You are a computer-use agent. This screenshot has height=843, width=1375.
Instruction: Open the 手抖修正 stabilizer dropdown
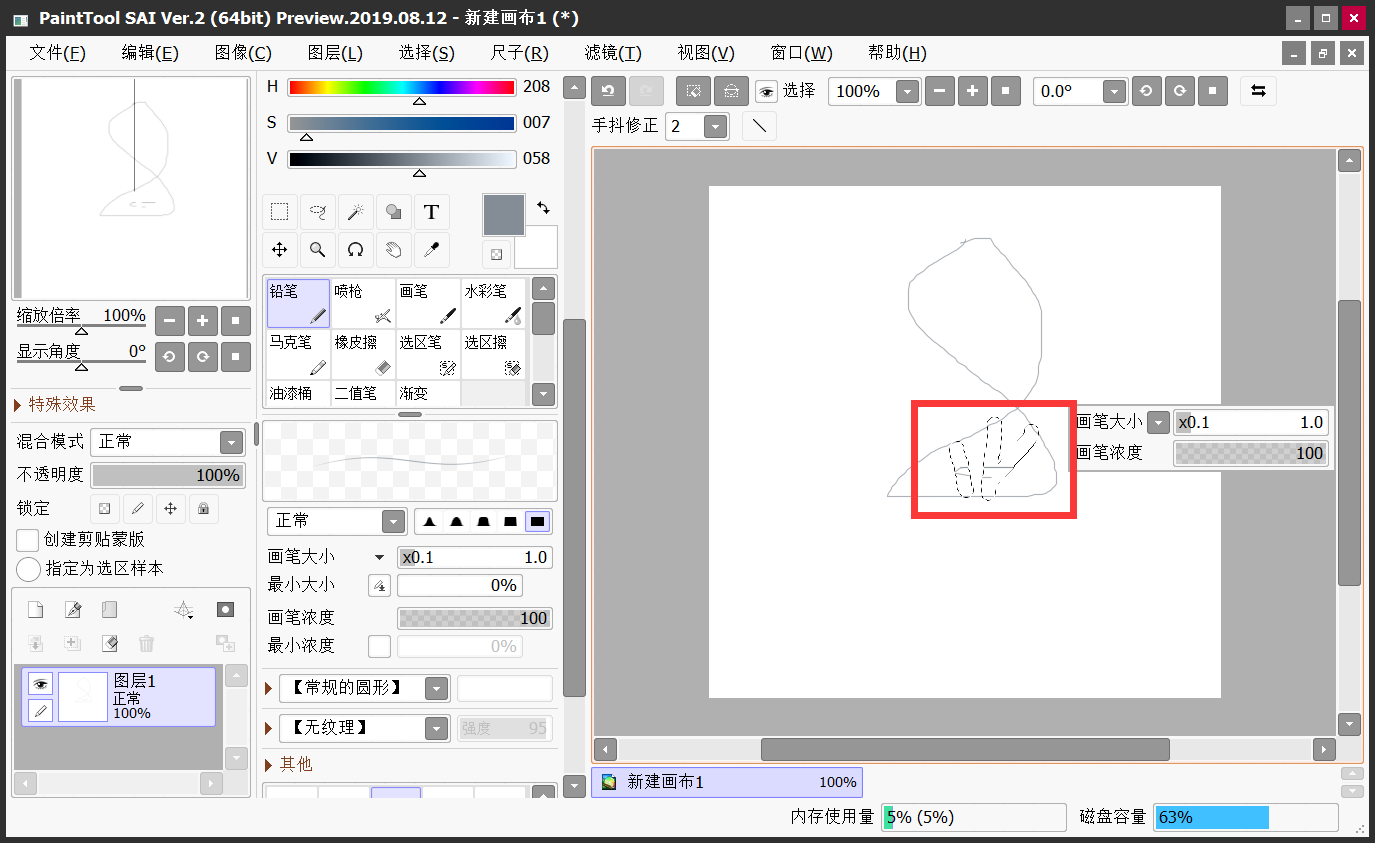pyautogui.click(x=715, y=127)
